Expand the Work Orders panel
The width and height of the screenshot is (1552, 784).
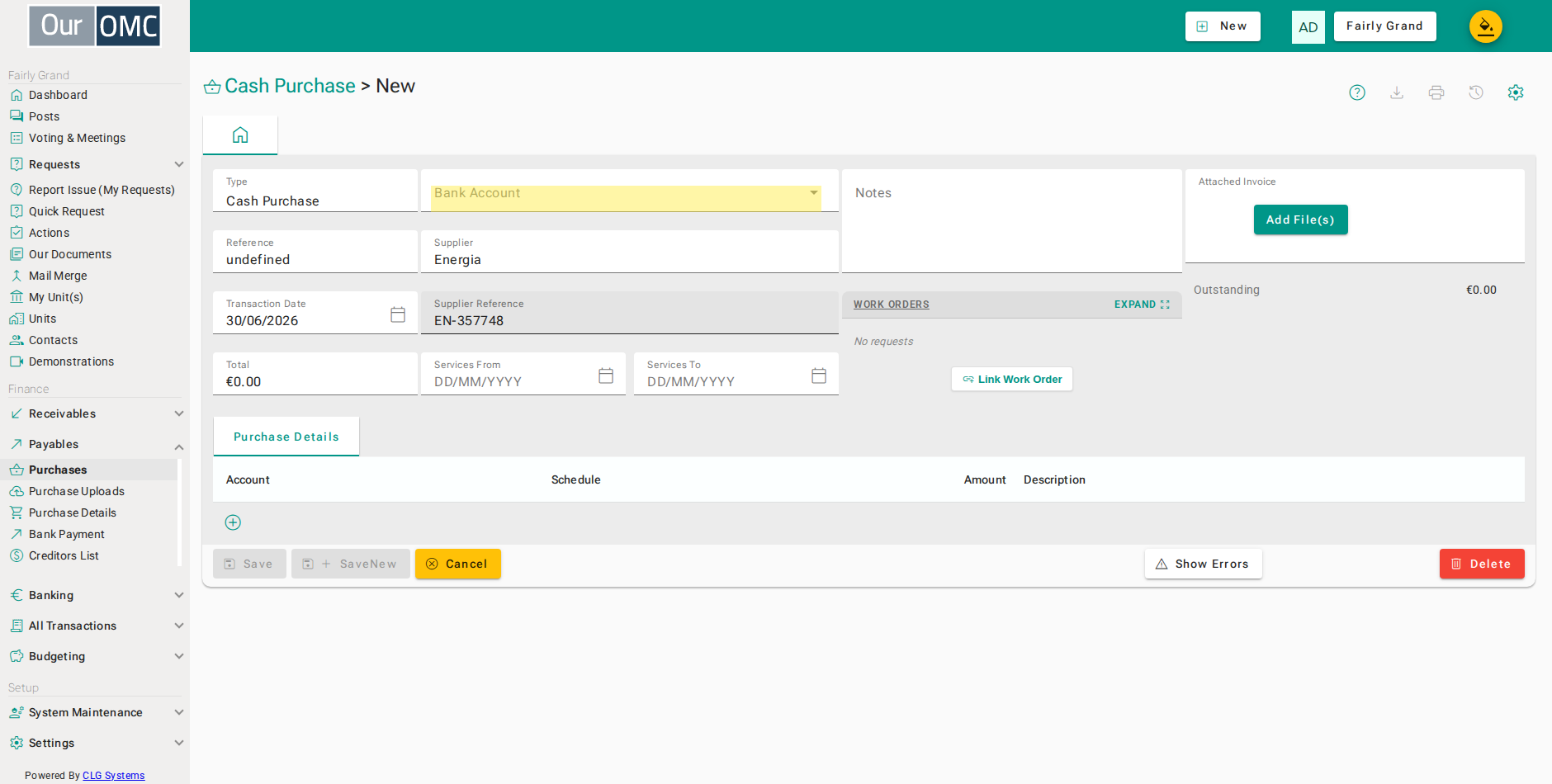click(x=1142, y=305)
